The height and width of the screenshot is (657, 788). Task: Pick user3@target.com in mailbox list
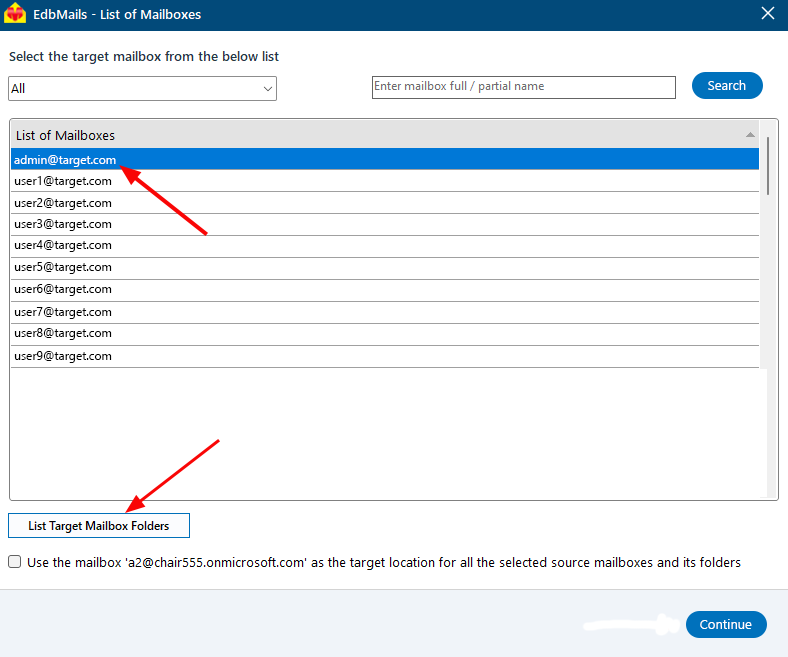pos(63,224)
